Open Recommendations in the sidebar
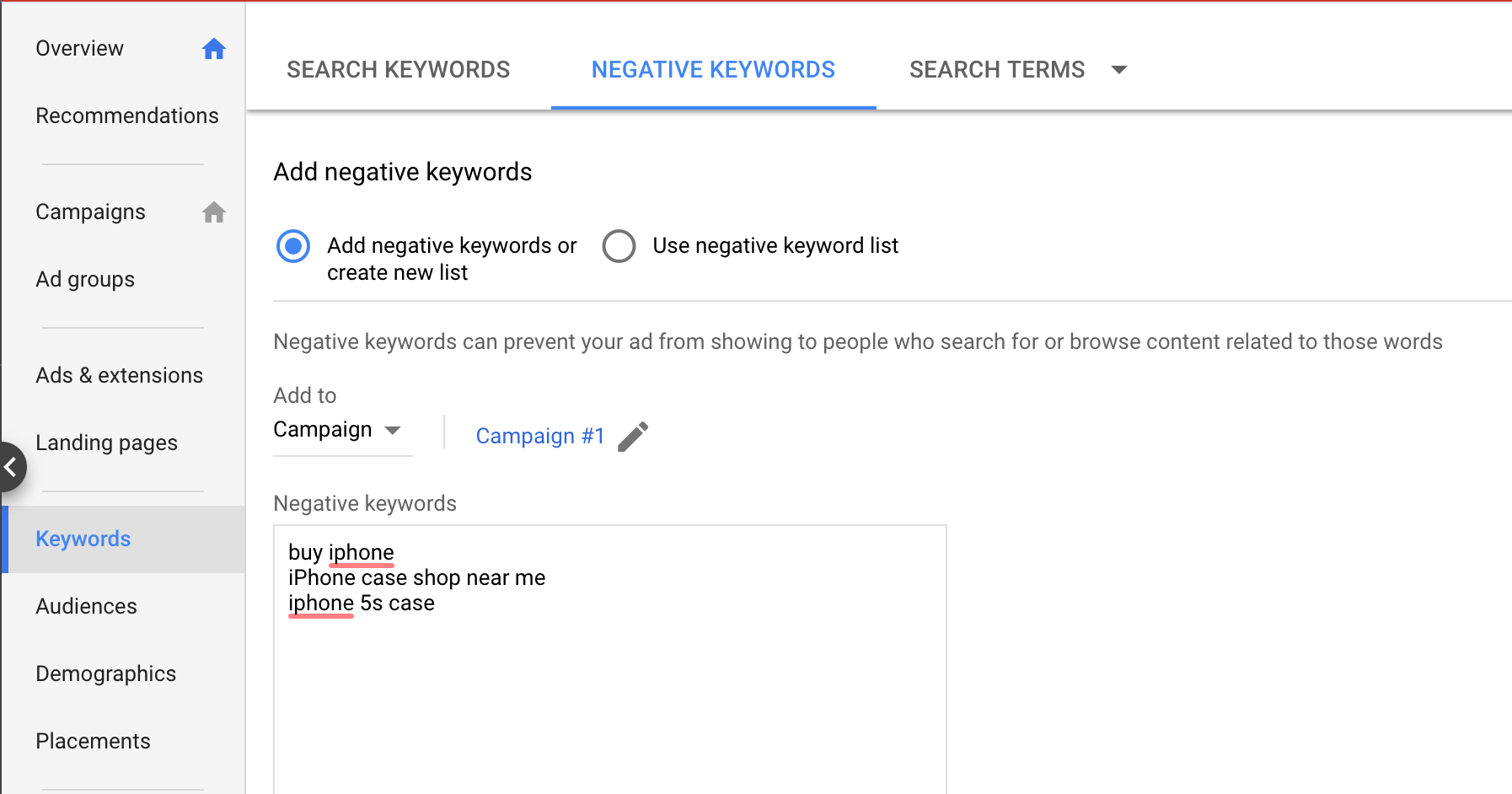Image resolution: width=1512 pixels, height=794 pixels. [126, 115]
